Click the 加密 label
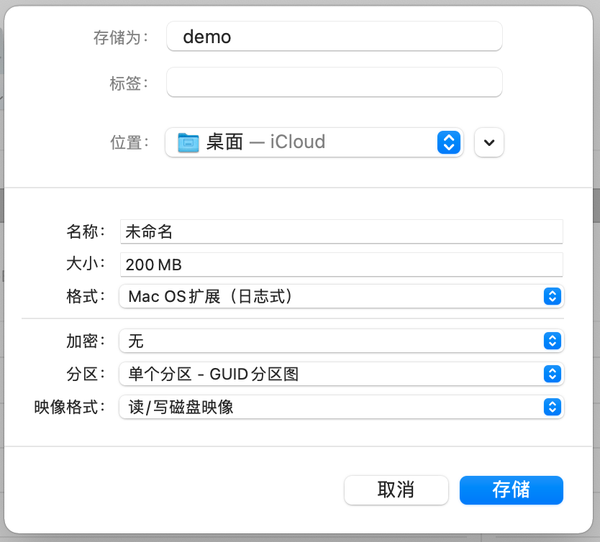 (85, 341)
